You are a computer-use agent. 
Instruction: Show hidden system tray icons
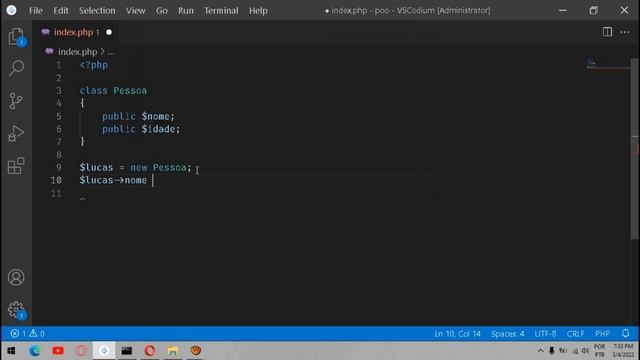pos(540,351)
